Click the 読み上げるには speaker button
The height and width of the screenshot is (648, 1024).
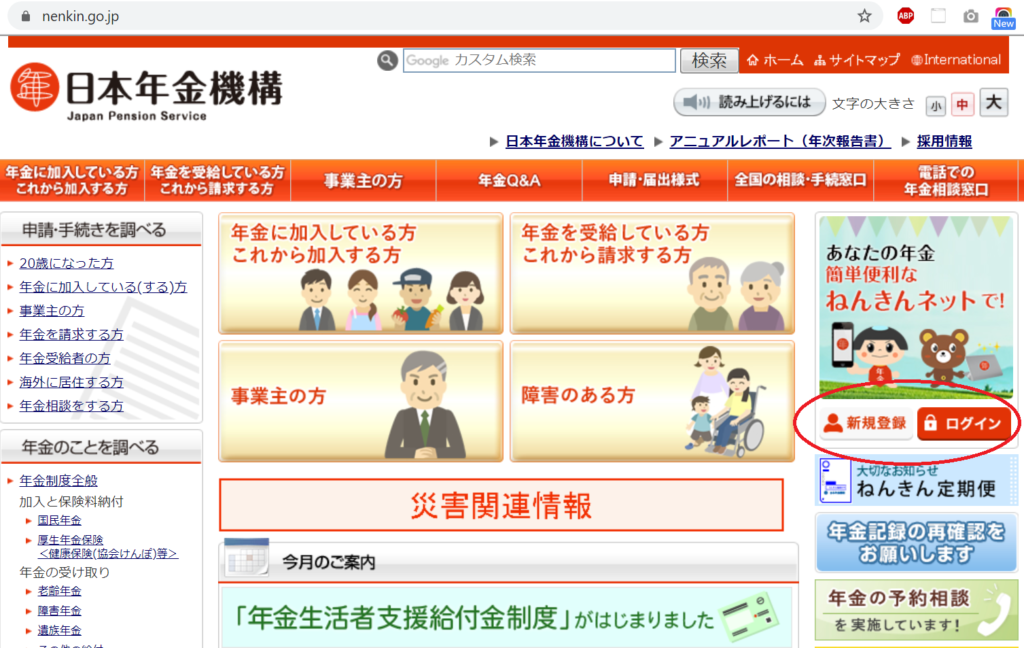click(749, 103)
